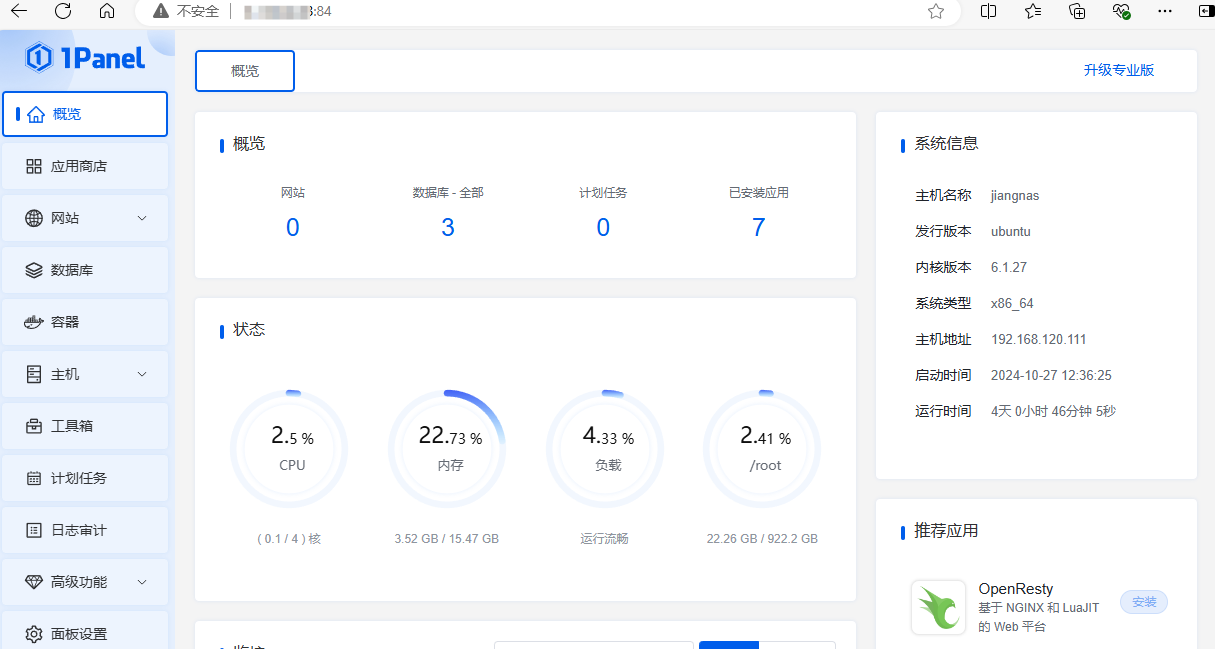Viewport: 1215px width, 649px height.
Task: Open Containers (容器) docker icon
Action: [x=34, y=322]
